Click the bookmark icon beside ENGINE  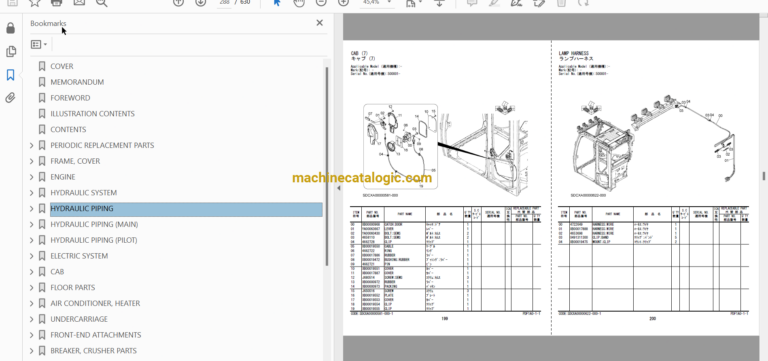pos(42,177)
